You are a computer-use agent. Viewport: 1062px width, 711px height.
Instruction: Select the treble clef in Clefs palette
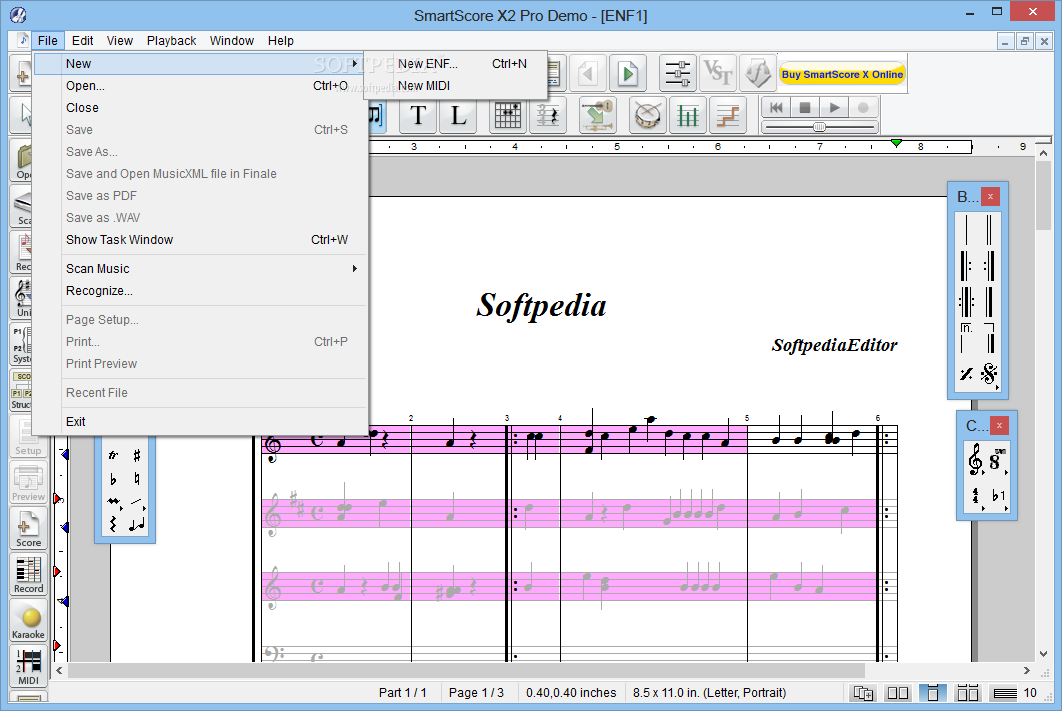click(975, 460)
